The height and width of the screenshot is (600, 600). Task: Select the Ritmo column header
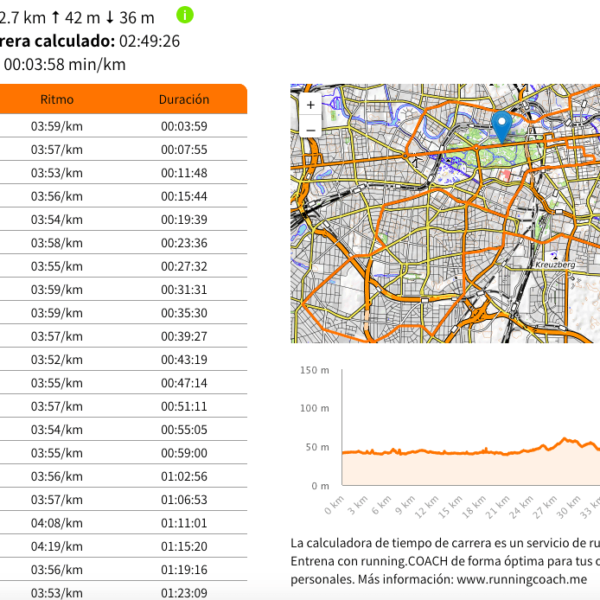(57, 100)
